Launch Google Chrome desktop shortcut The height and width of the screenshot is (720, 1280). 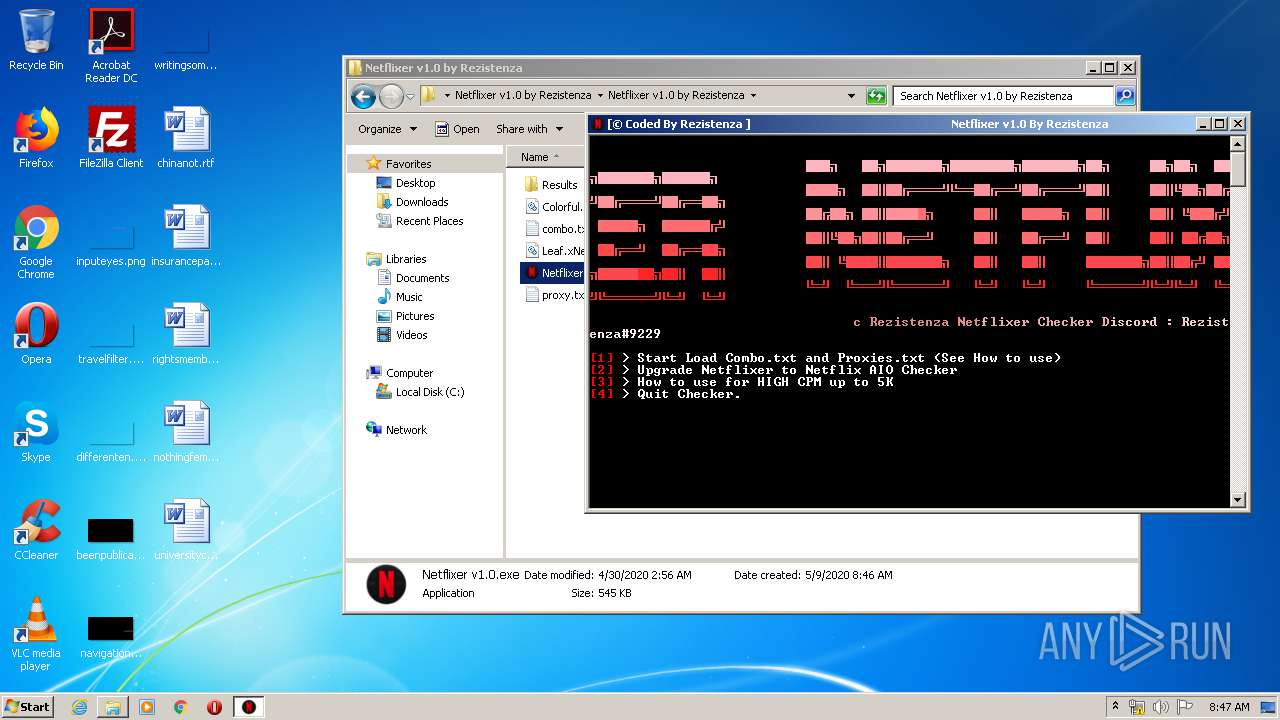point(36,242)
